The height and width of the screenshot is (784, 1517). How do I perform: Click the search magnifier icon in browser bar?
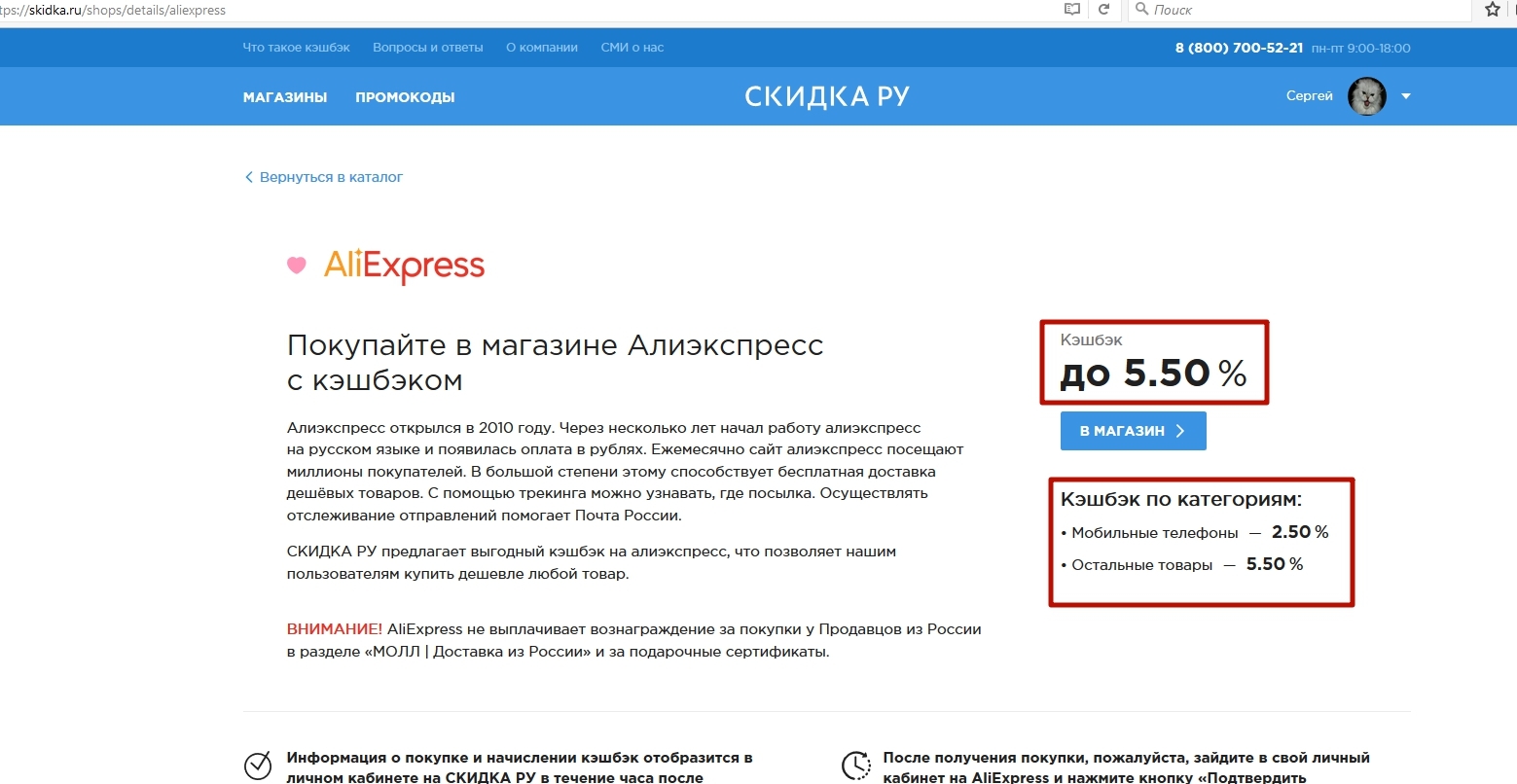[1141, 9]
